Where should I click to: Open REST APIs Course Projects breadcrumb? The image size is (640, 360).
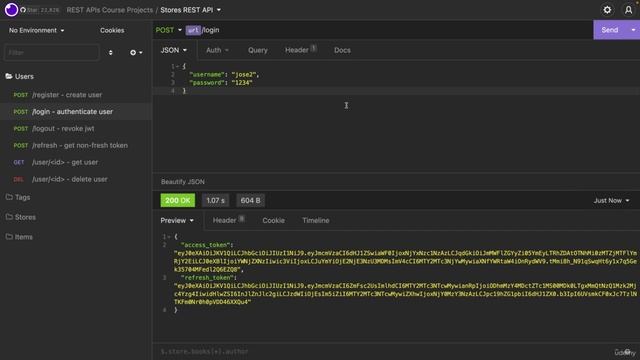click(x=110, y=10)
